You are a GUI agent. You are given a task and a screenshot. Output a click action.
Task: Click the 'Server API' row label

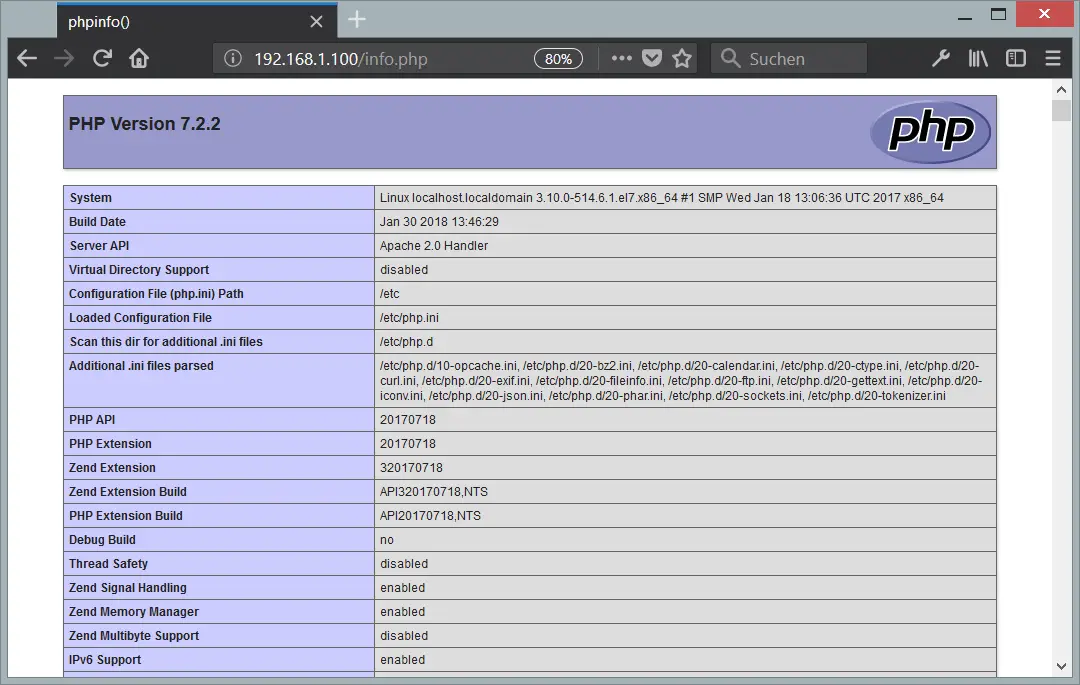(x=99, y=246)
